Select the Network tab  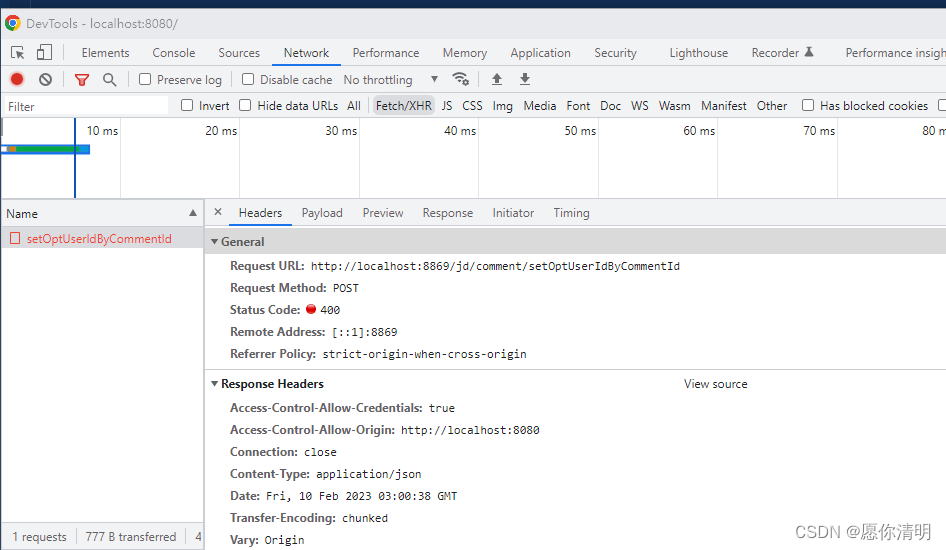[306, 53]
